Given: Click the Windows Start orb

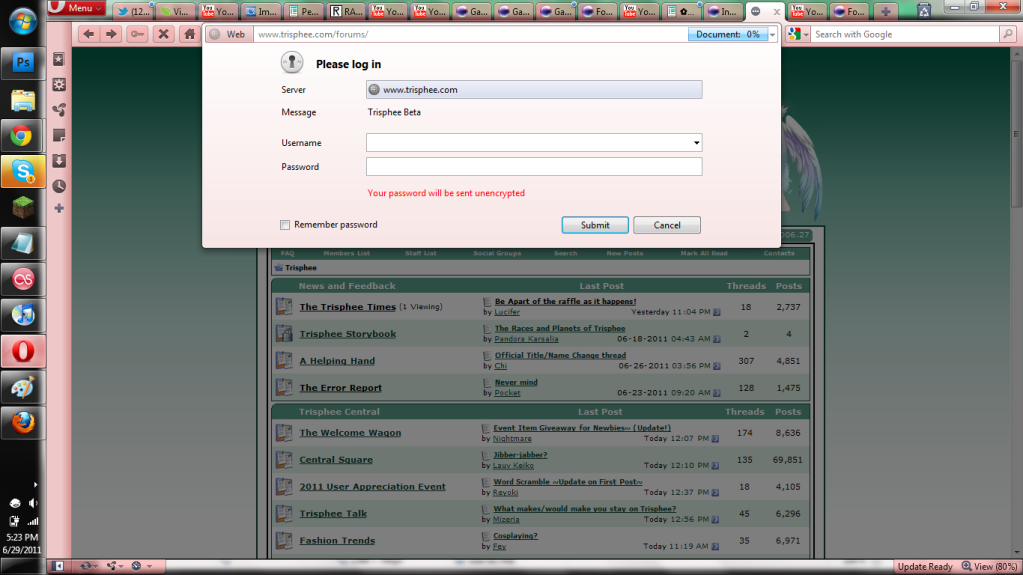Looking at the screenshot, I should pos(23,21).
